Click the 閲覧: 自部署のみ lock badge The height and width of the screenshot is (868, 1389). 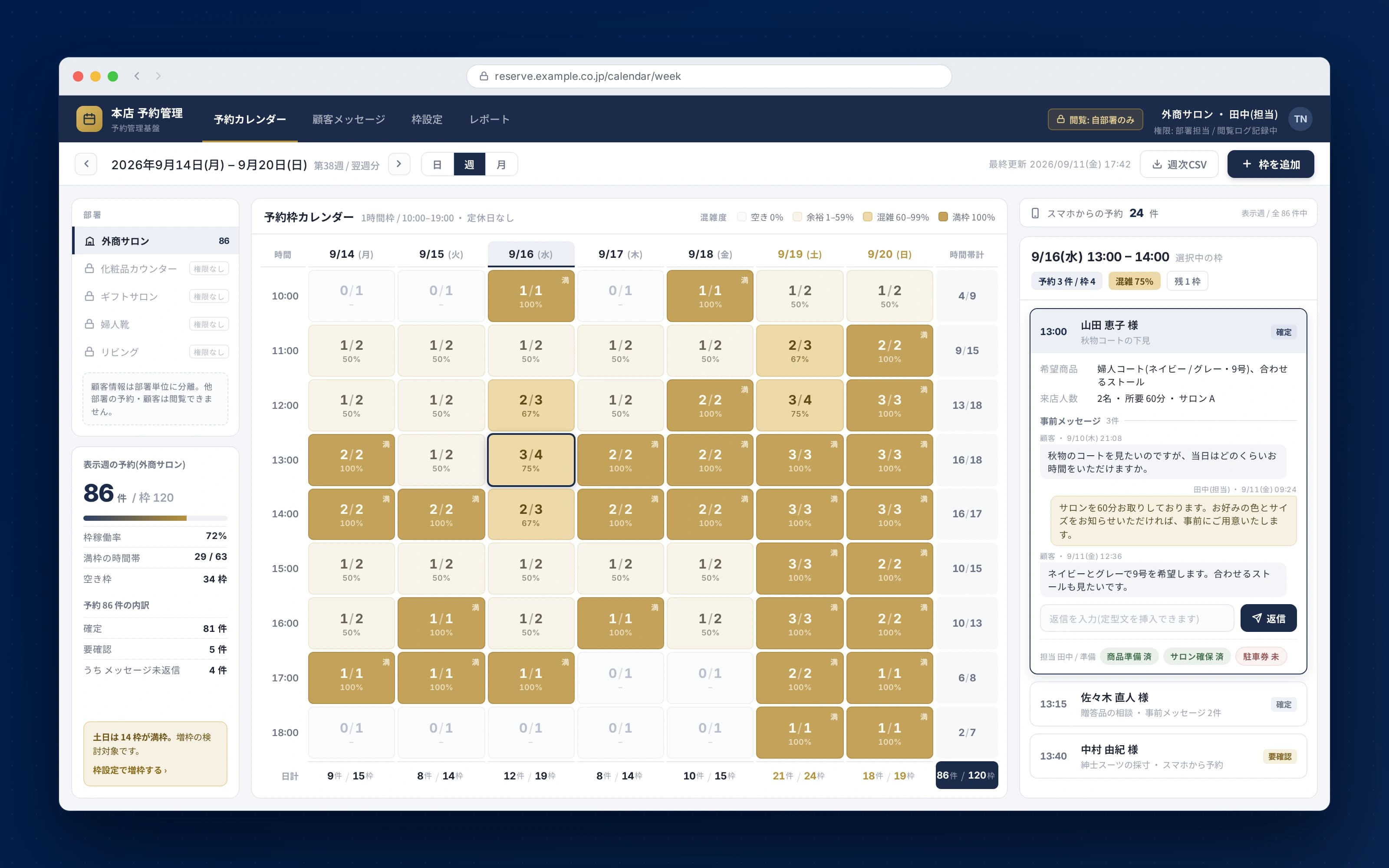pos(1095,119)
